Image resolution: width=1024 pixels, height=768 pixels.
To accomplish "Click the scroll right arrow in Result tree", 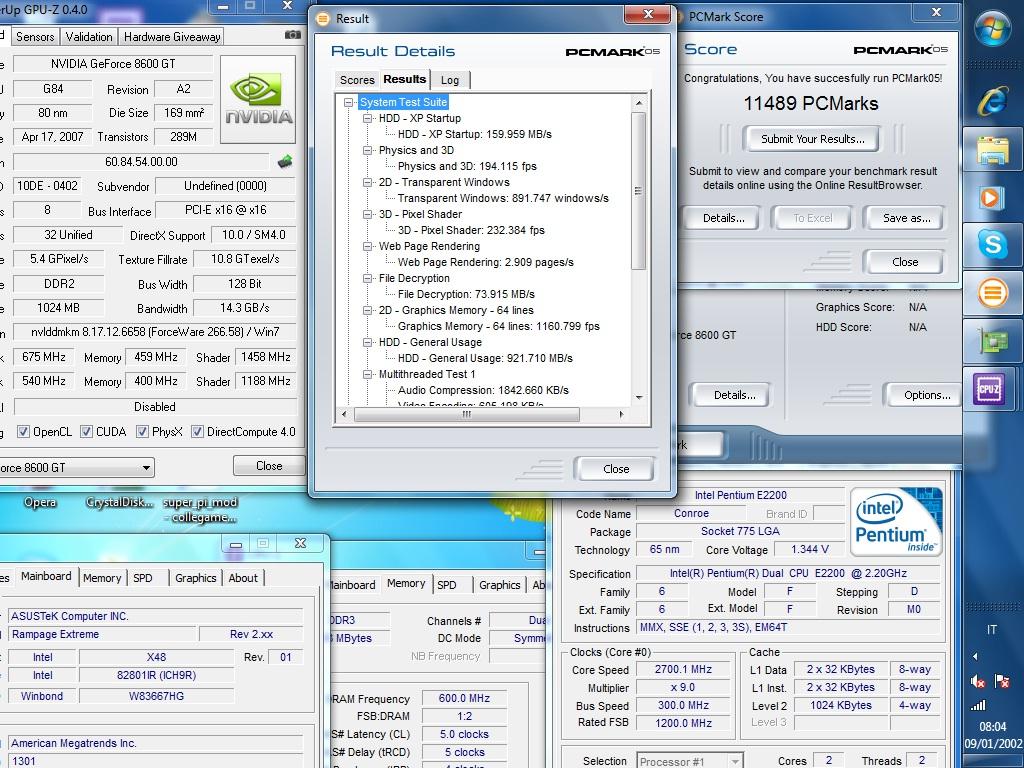I will 620,414.
